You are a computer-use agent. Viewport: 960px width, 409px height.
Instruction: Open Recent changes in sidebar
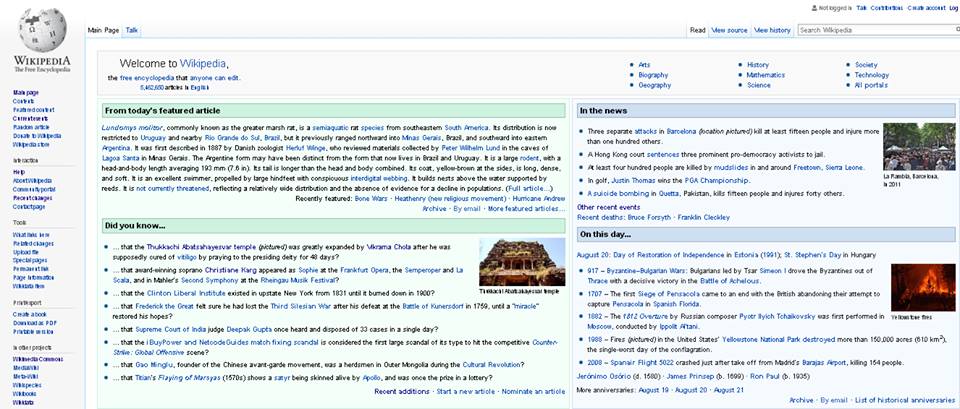click(x=31, y=198)
